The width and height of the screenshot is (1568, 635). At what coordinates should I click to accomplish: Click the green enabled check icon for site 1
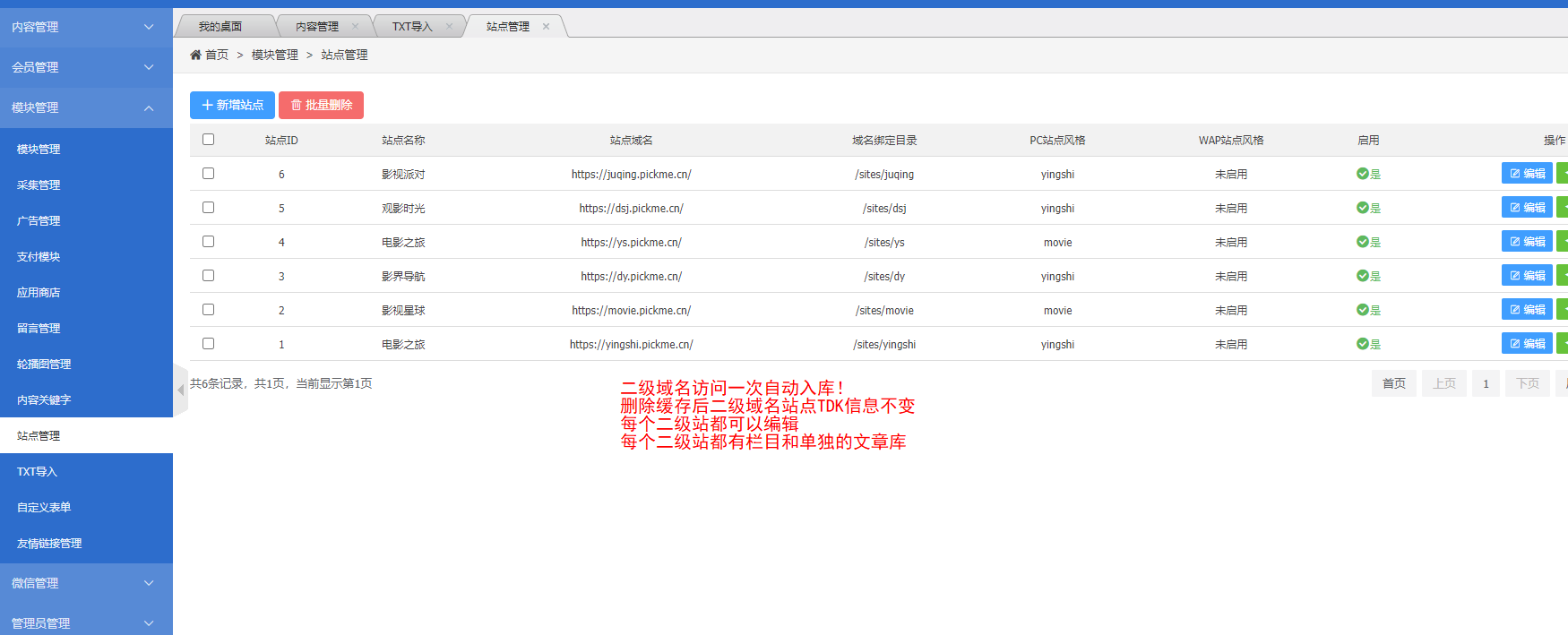tap(1362, 344)
